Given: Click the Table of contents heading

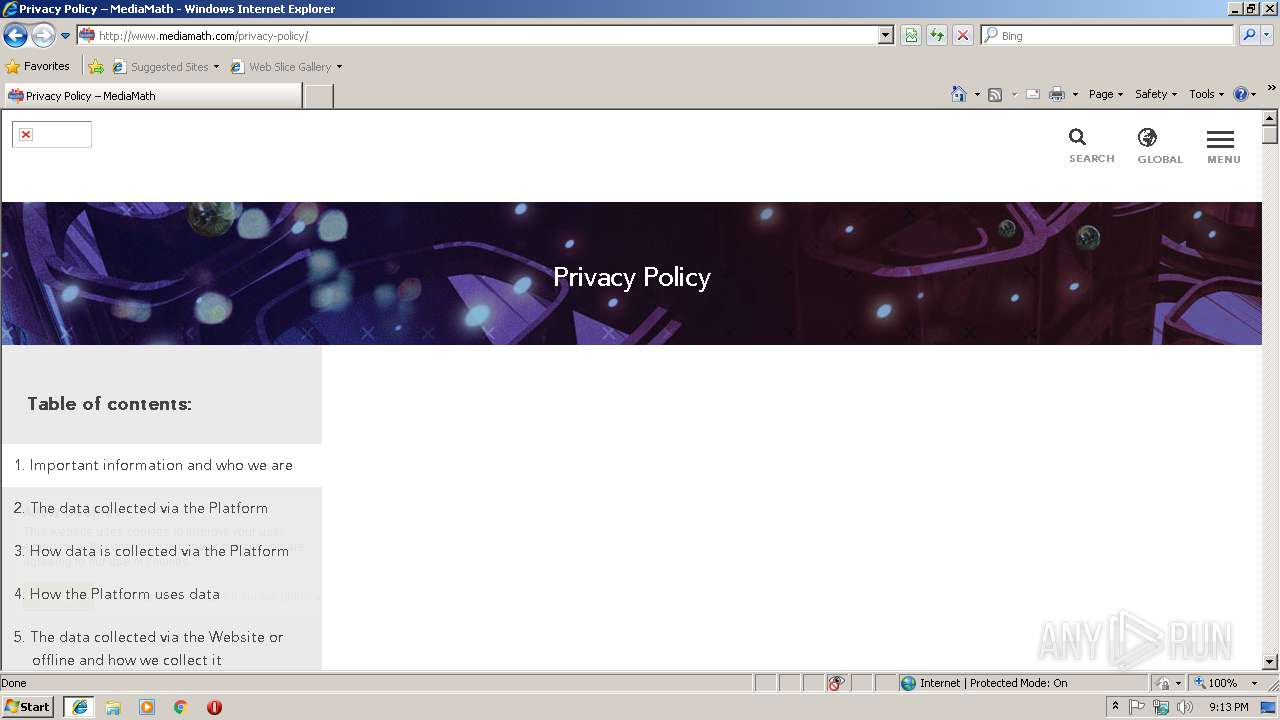Looking at the screenshot, I should 110,404.
